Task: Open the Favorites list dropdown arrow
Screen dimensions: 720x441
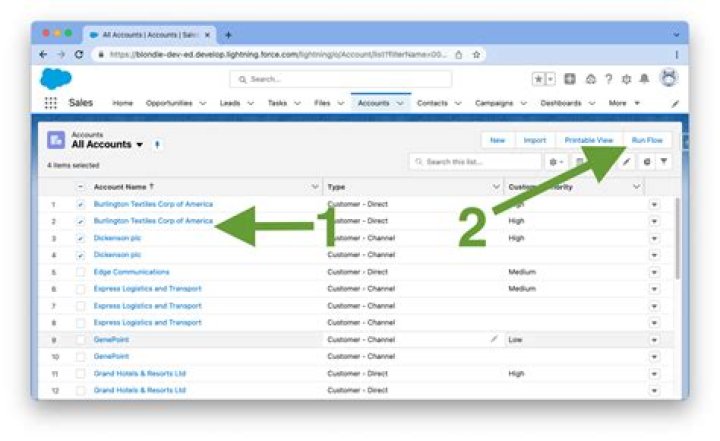Action: coord(551,79)
